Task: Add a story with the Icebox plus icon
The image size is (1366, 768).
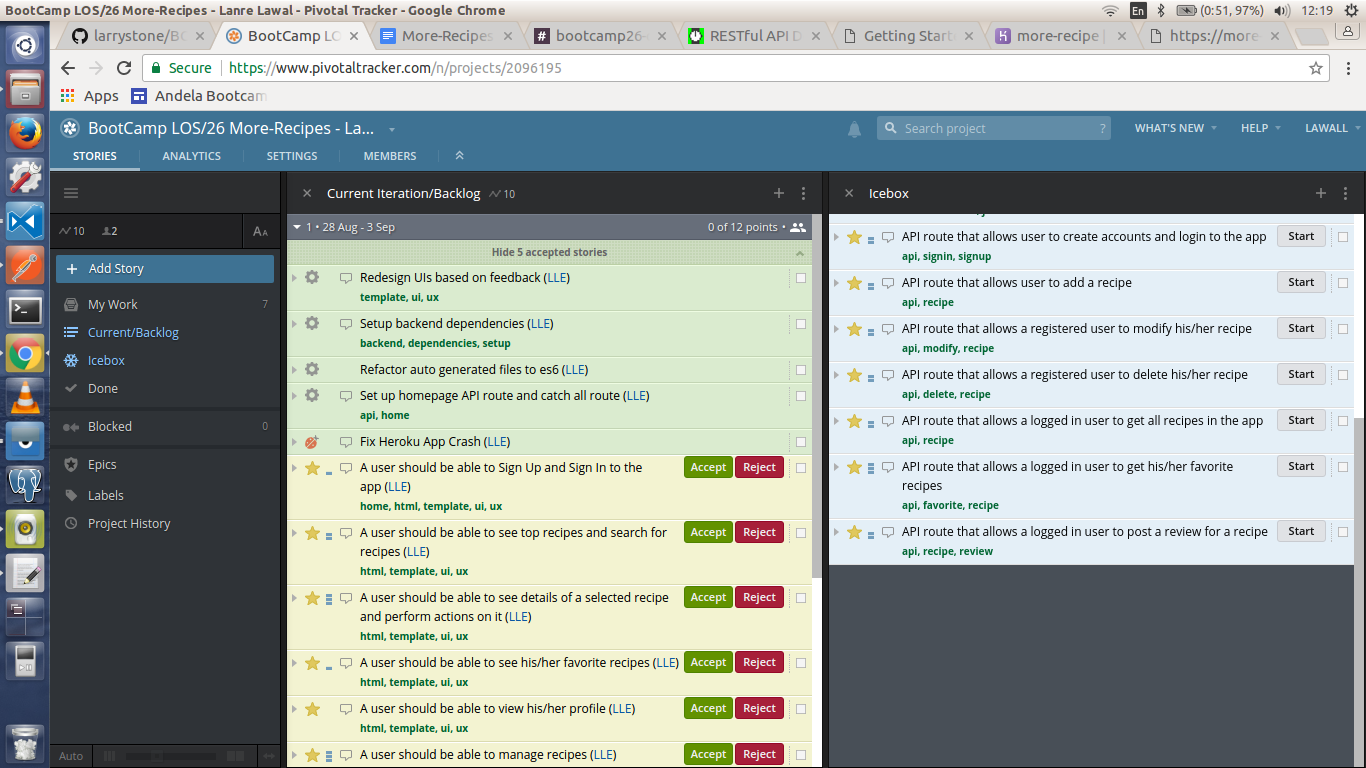Action: [1321, 193]
